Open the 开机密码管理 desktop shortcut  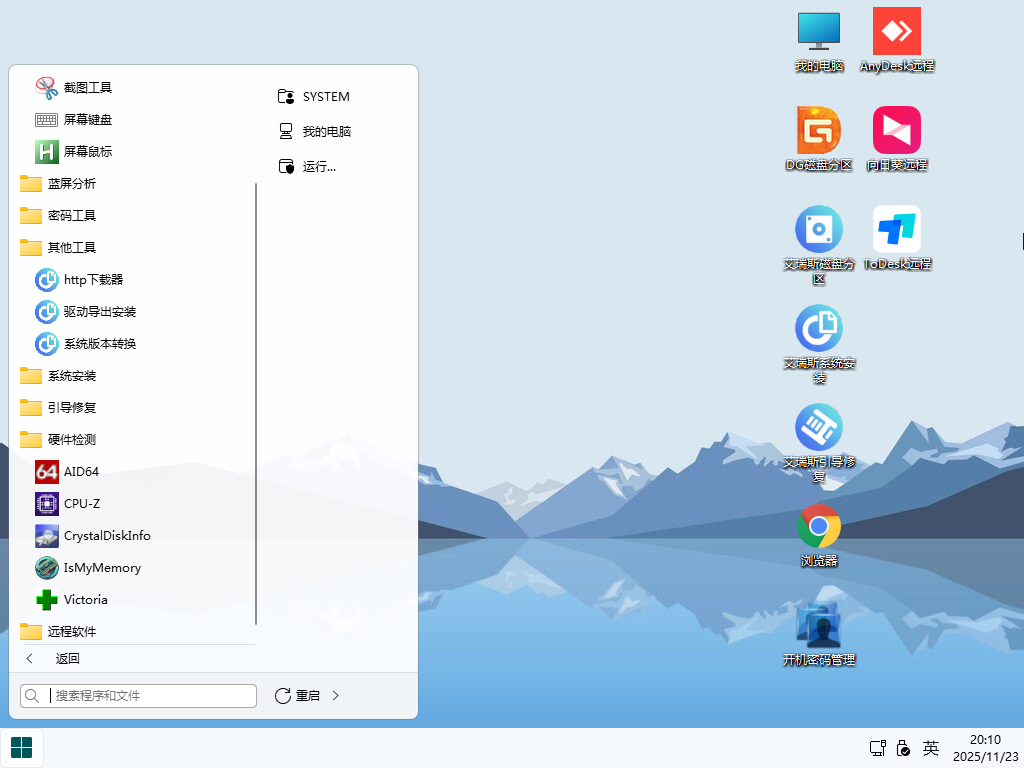pyautogui.click(x=818, y=626)
